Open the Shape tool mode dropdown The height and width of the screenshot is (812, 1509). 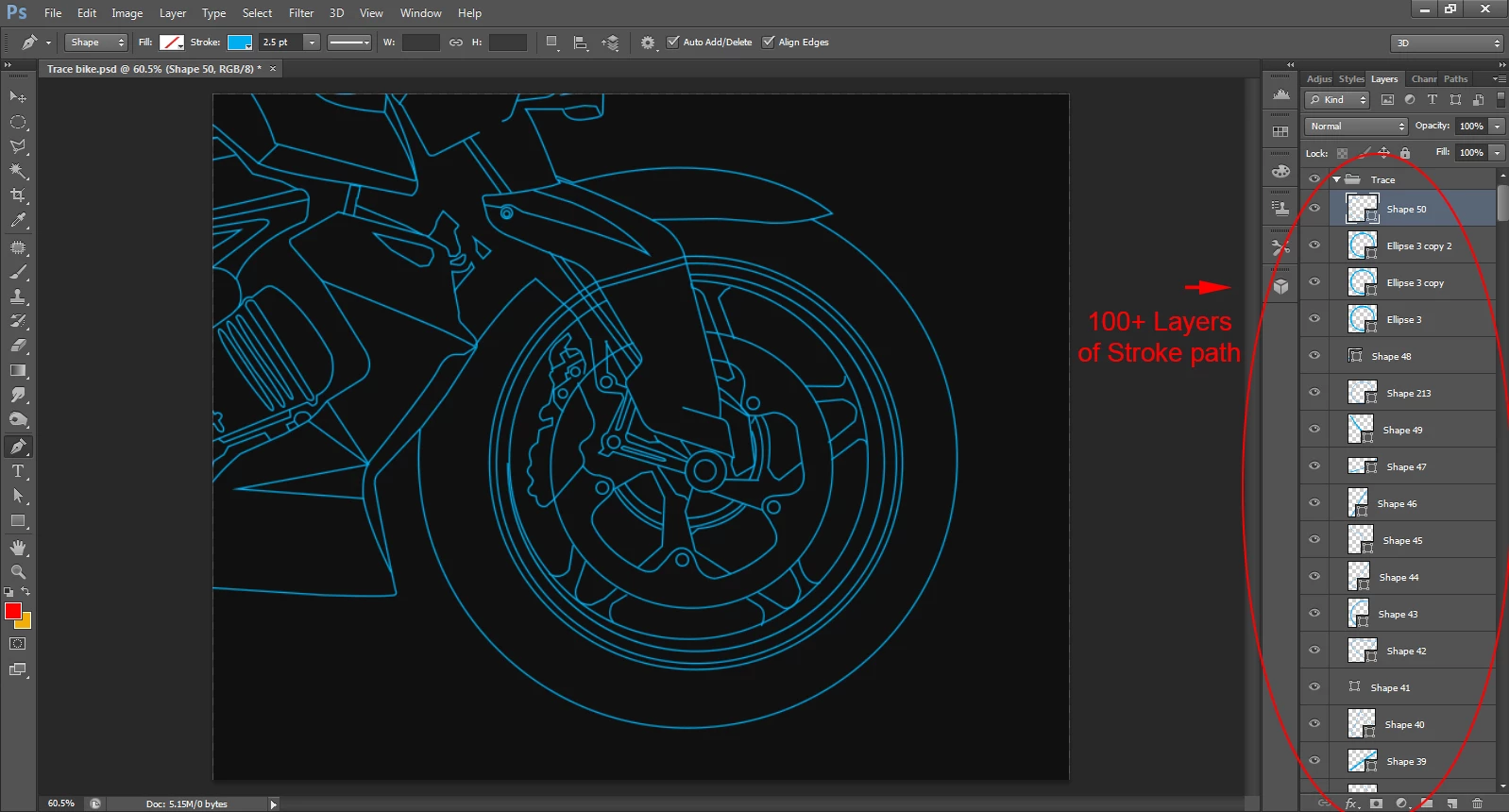pyautogui.click(x=95, y=42)
